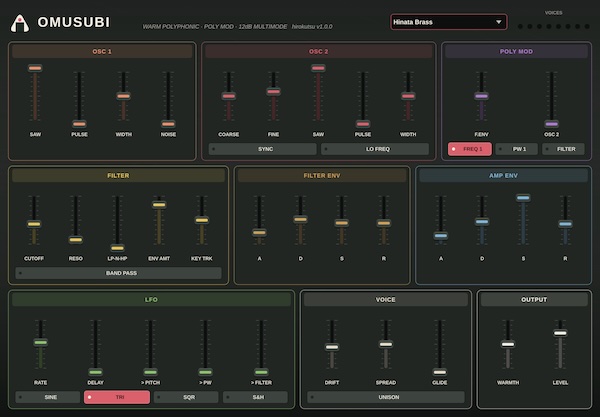Image resolution: width=600 pixels, height=417 pixels.
Task: Enable the FILTER poly mod destination
Action: 563,149
